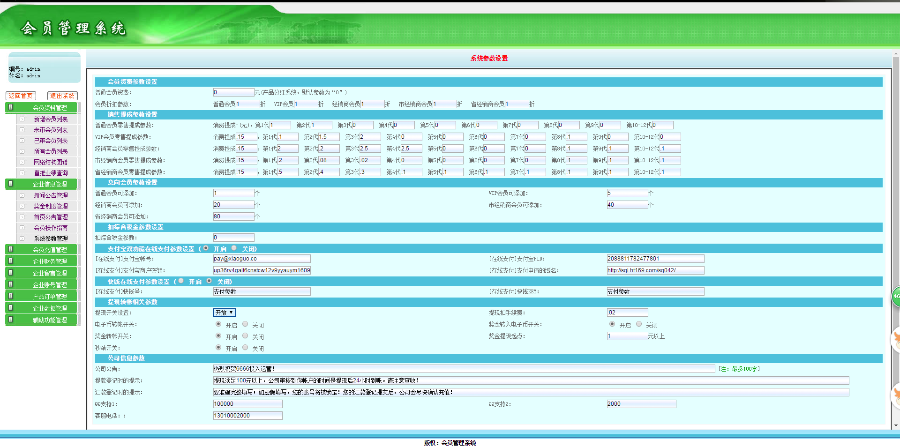Screen dimensions: 900x447
Task: Click the upper orange floating icon on right edge
Action: point(894,340)
